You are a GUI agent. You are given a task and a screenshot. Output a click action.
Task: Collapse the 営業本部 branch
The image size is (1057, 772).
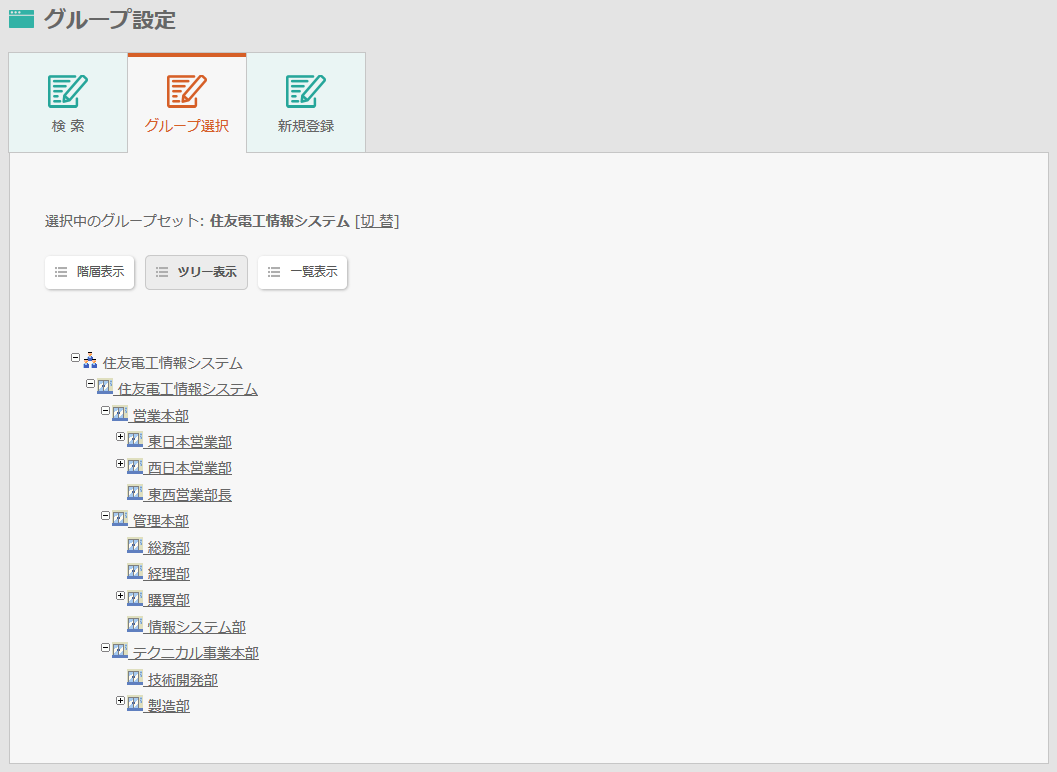105,411
